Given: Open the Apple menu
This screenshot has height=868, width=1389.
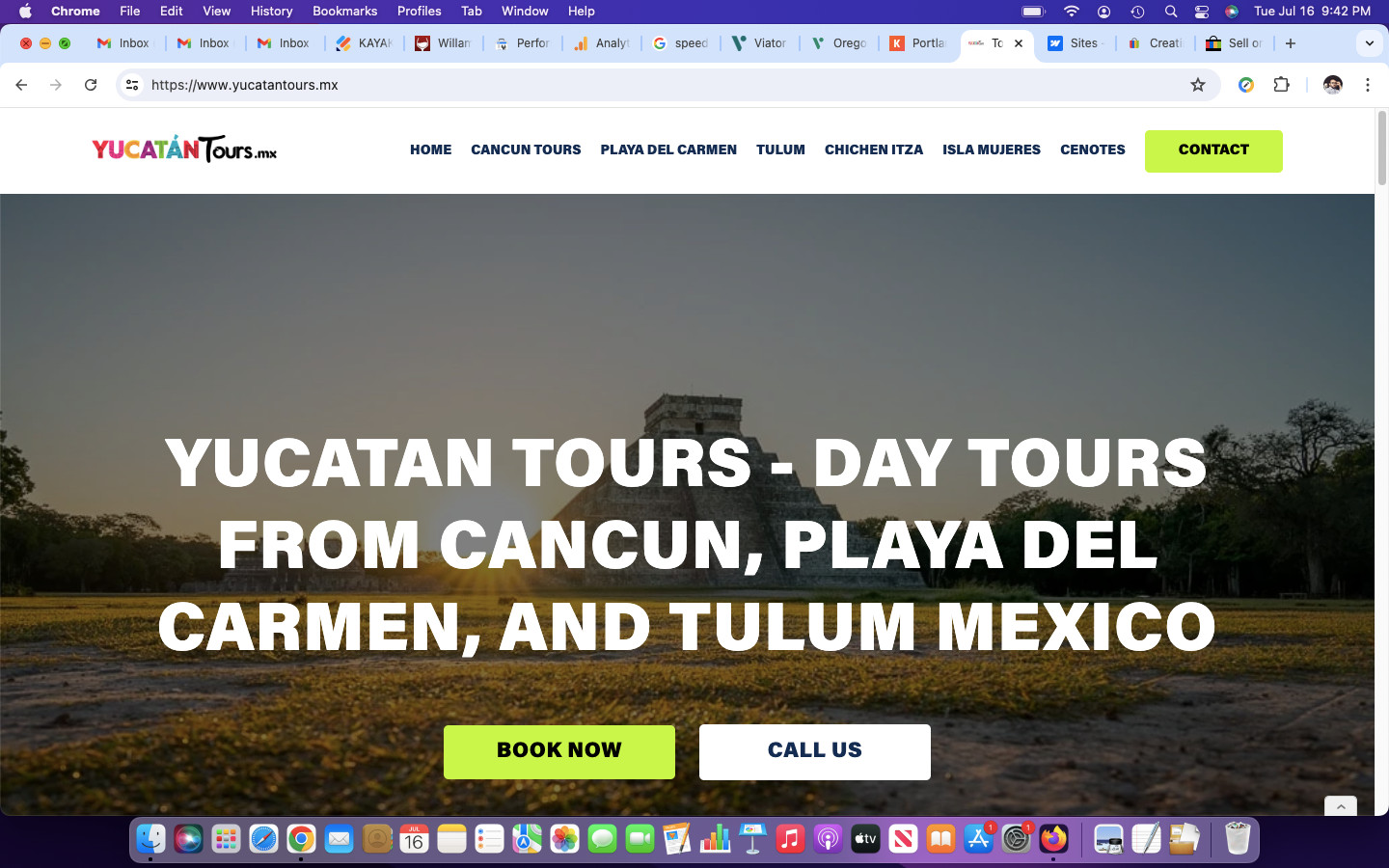Looking at the screenshot, I should point(25,12).
